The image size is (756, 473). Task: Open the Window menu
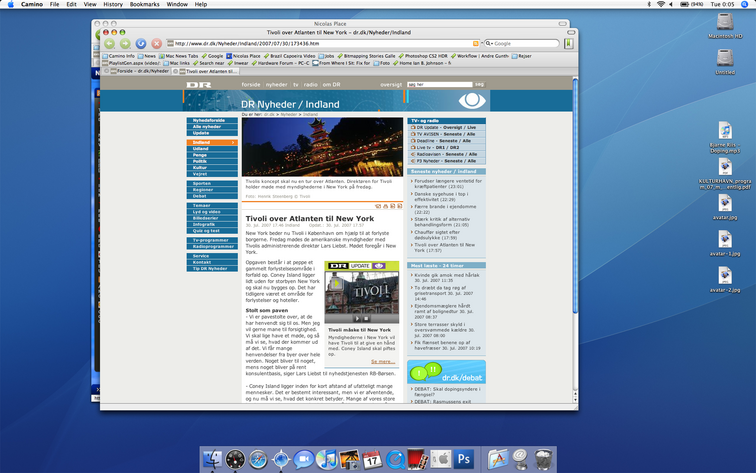[x=177, y=4]
